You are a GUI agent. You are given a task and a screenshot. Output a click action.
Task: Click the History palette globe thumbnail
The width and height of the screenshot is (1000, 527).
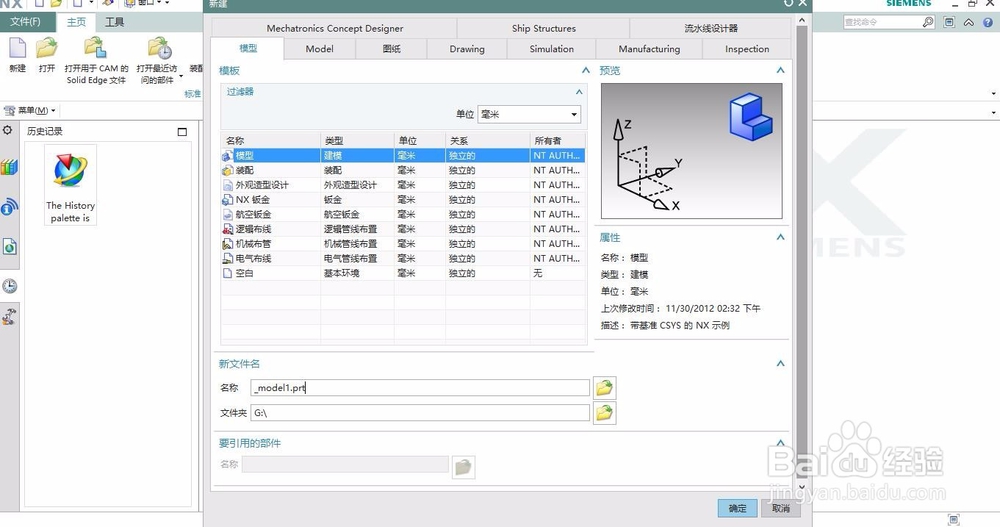(x=70, y=170)
